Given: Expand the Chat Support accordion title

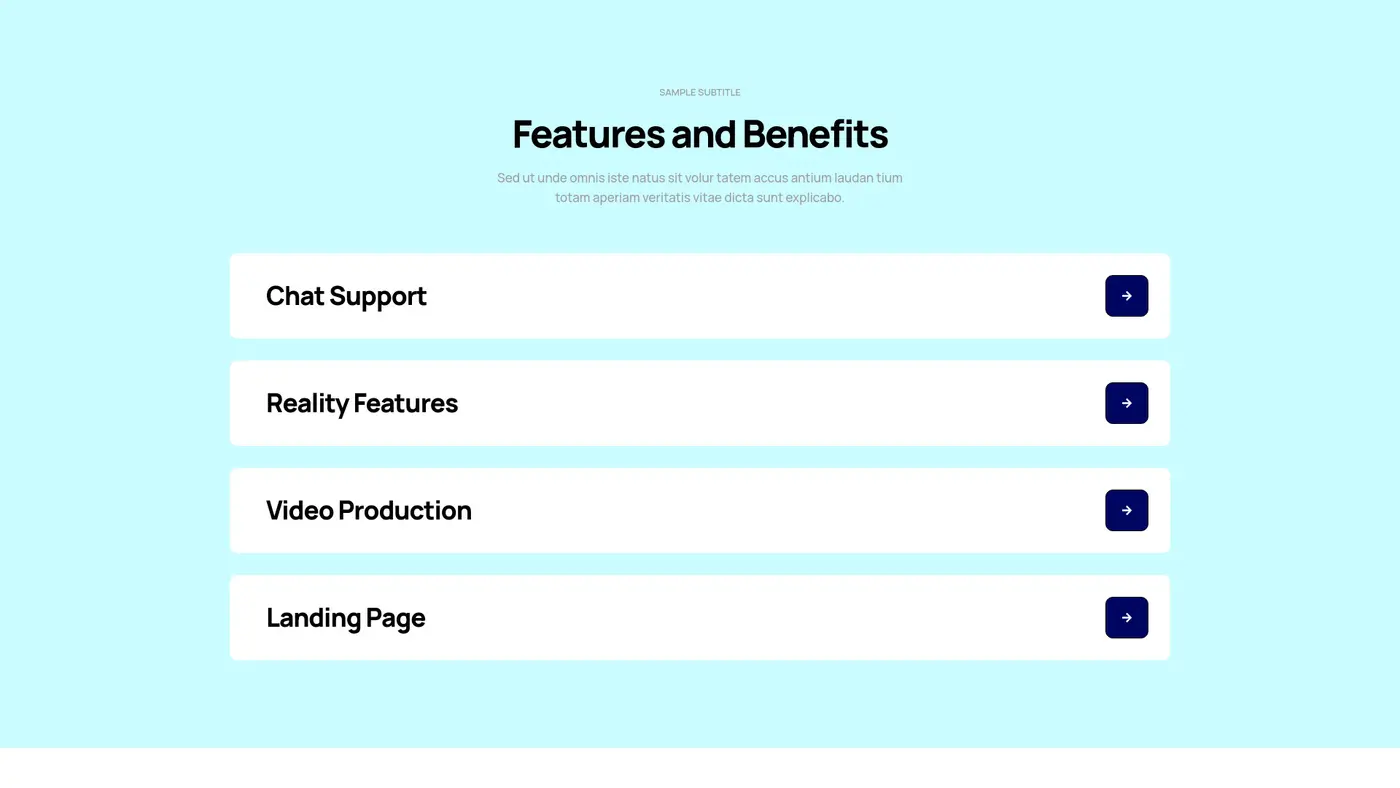Looking at the screenshot, I should coord(346,296).
